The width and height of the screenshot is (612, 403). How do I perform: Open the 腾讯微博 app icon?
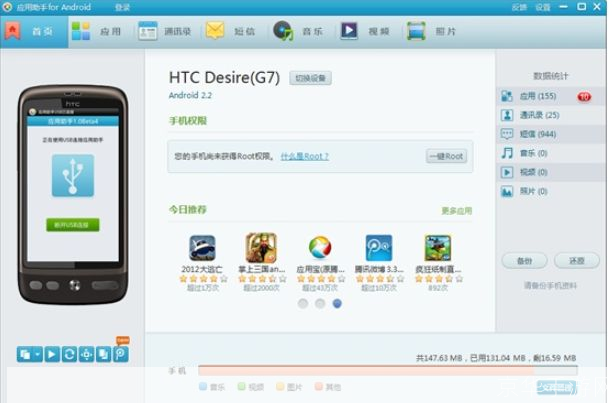[379, 248]
